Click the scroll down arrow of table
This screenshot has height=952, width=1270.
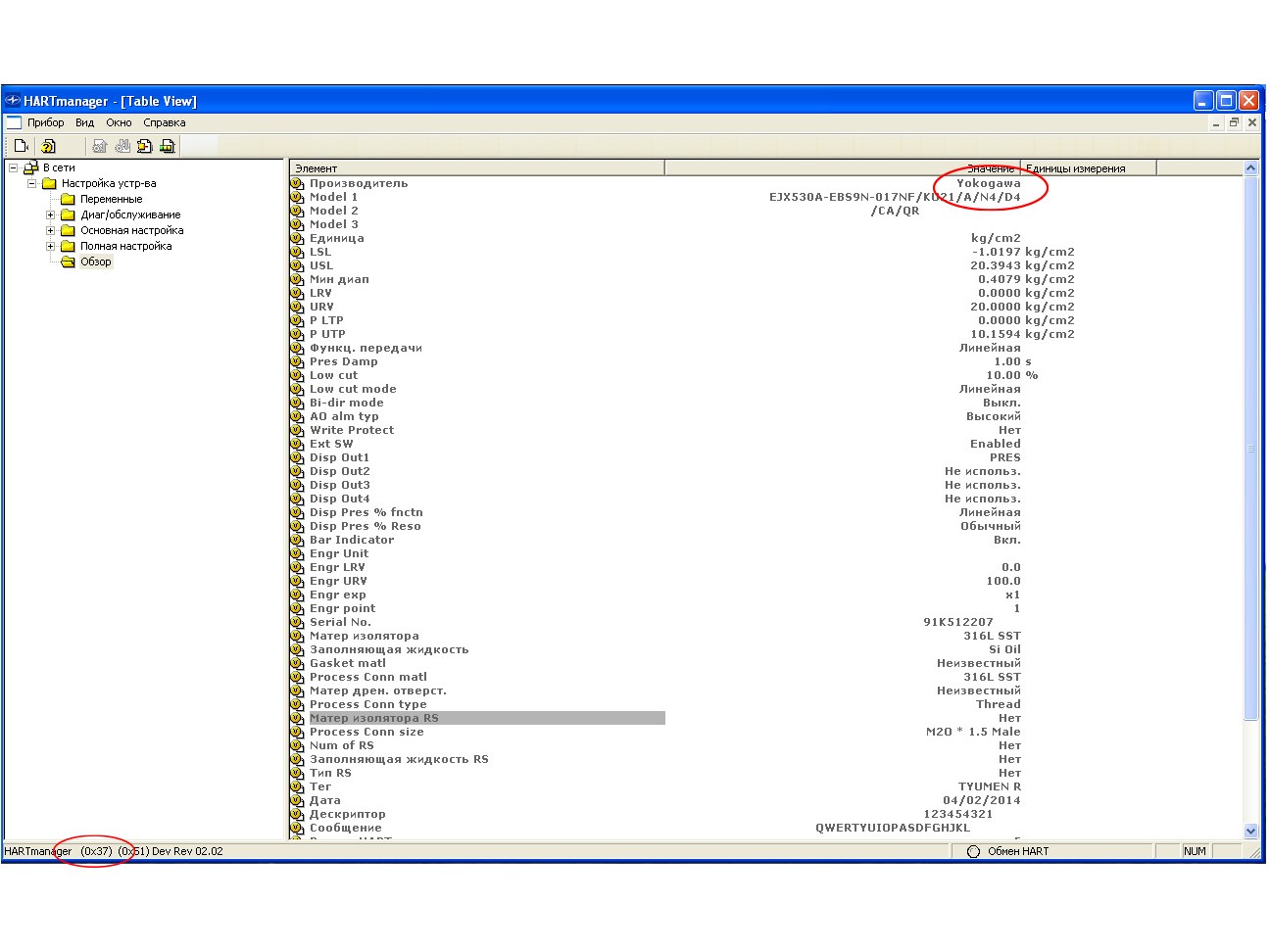coord(1250,831)
